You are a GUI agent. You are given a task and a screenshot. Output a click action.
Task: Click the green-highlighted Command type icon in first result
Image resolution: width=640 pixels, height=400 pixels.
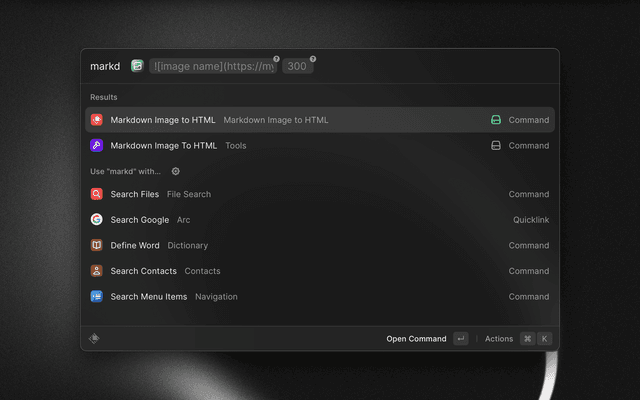point(495,120)
